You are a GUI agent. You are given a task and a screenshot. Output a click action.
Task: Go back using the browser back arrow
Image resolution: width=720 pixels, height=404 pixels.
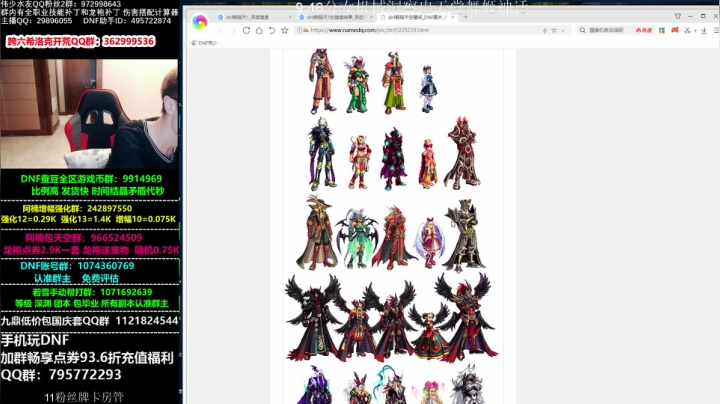point(221,30)
